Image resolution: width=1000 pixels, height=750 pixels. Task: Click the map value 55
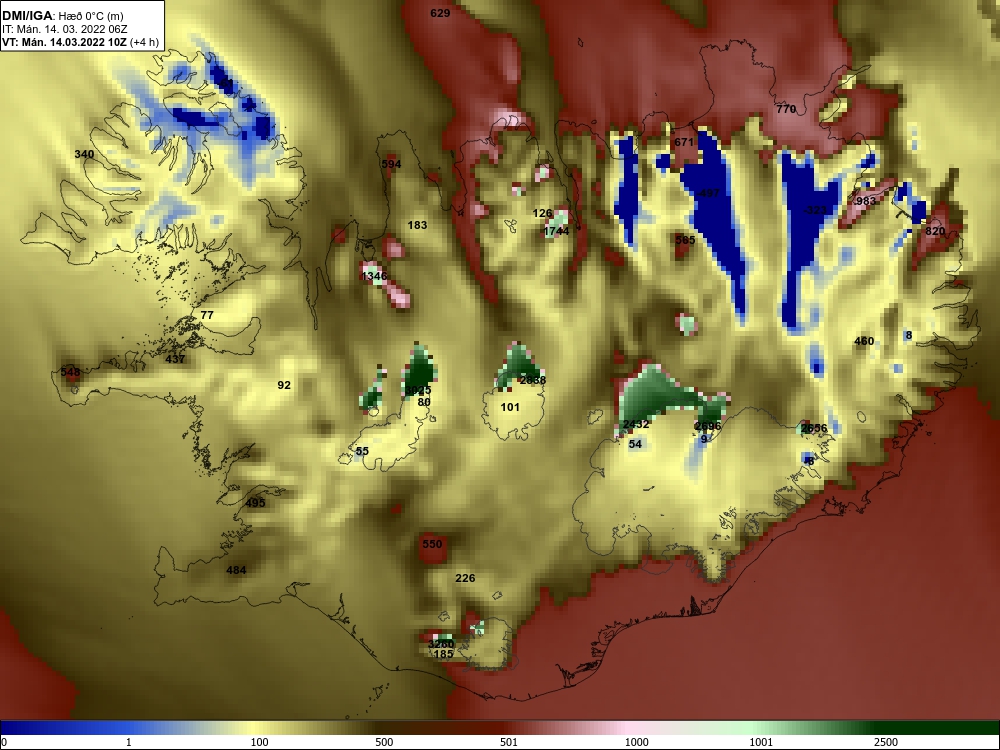[x=362, y=451]
